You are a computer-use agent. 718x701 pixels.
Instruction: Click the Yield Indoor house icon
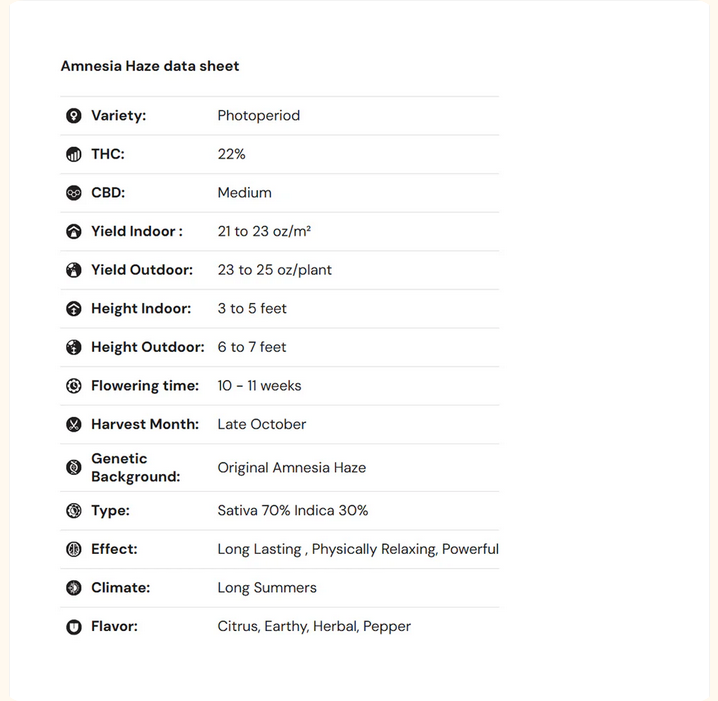tap(73, 232)
